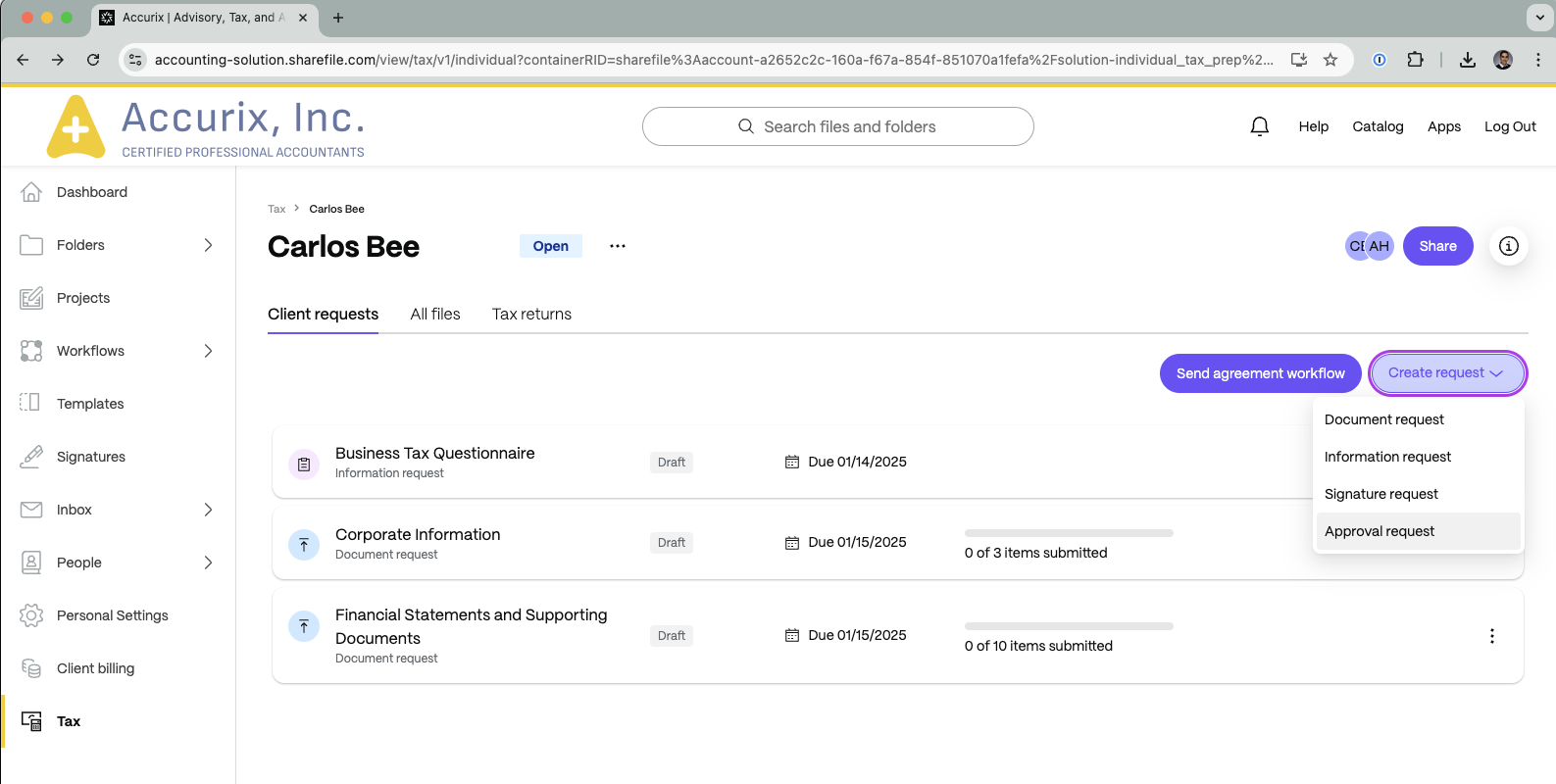Screen dimensions: 1556x784
Task: Click the Financial Statements progress bar
Action: (1069, 626)
